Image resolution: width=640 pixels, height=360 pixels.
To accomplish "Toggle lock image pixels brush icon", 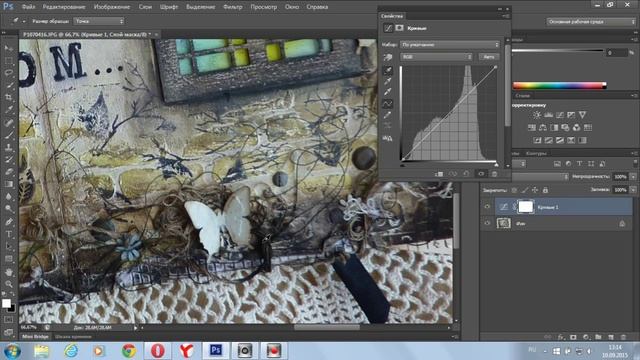I will click(524, 190).
